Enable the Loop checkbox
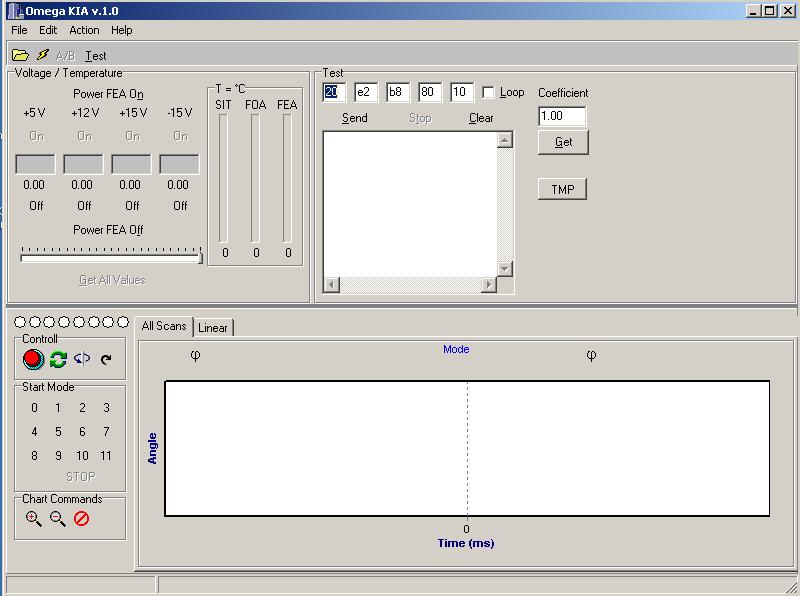Viewport: 800px width, 596px height. pos(488,92)
